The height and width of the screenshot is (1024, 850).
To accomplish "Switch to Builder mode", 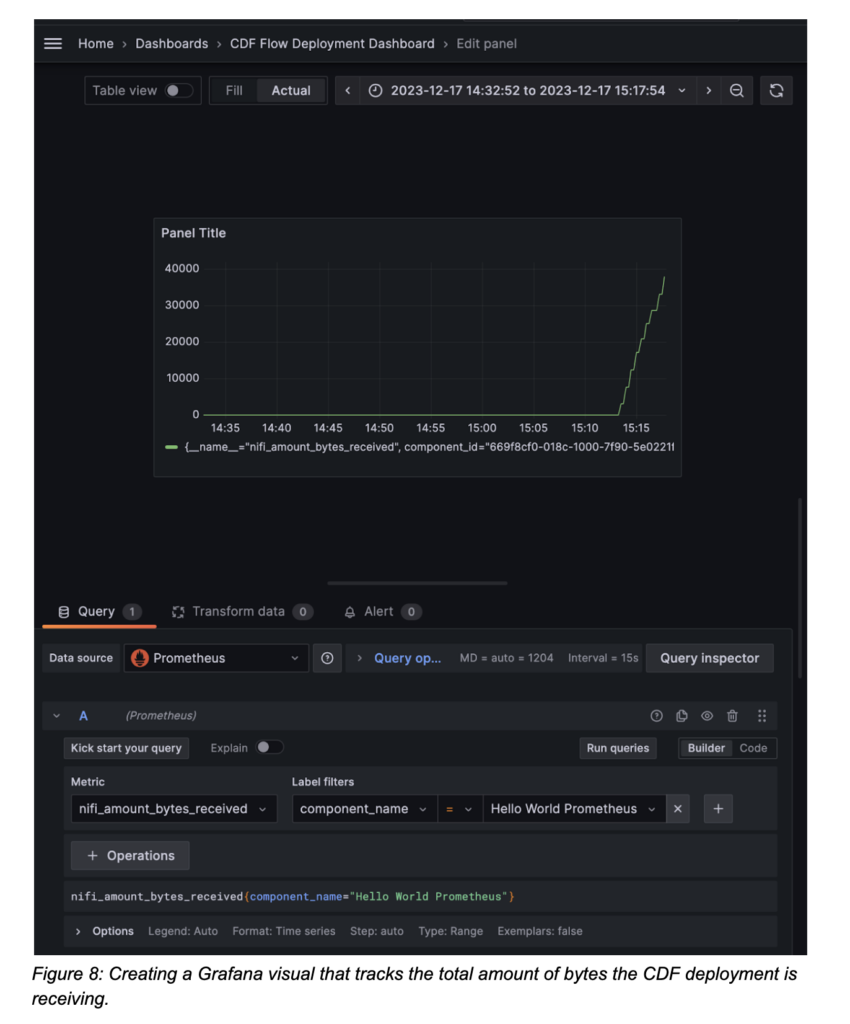I will tap(706, 748).
